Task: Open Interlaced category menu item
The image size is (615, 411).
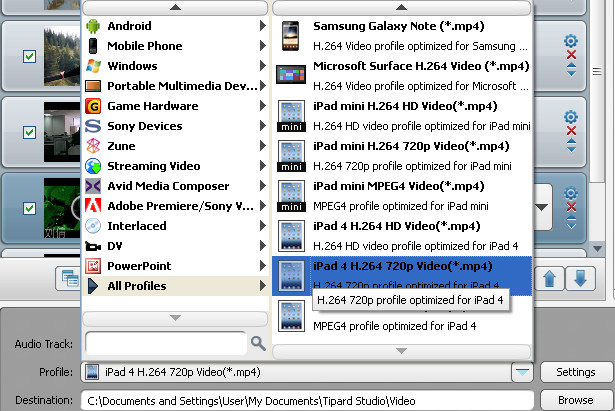Action: point(175,226)
